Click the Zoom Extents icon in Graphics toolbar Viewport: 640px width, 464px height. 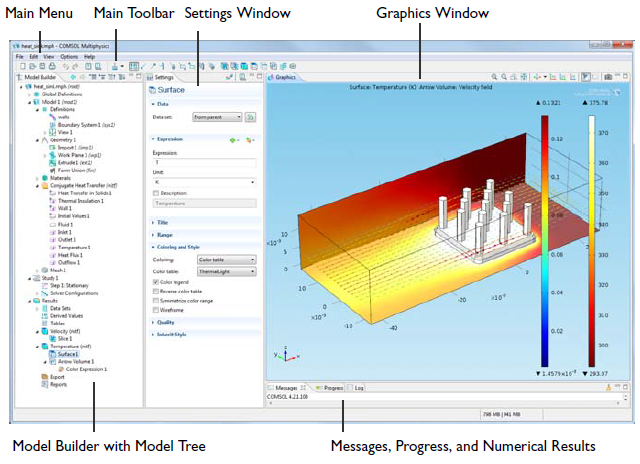(524, 77)
